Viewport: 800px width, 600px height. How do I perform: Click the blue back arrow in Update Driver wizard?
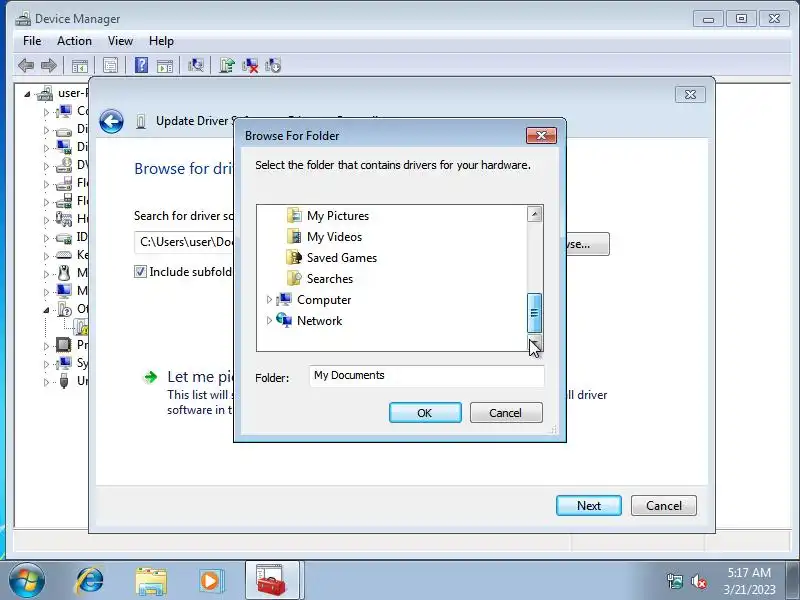pos(111,121)
